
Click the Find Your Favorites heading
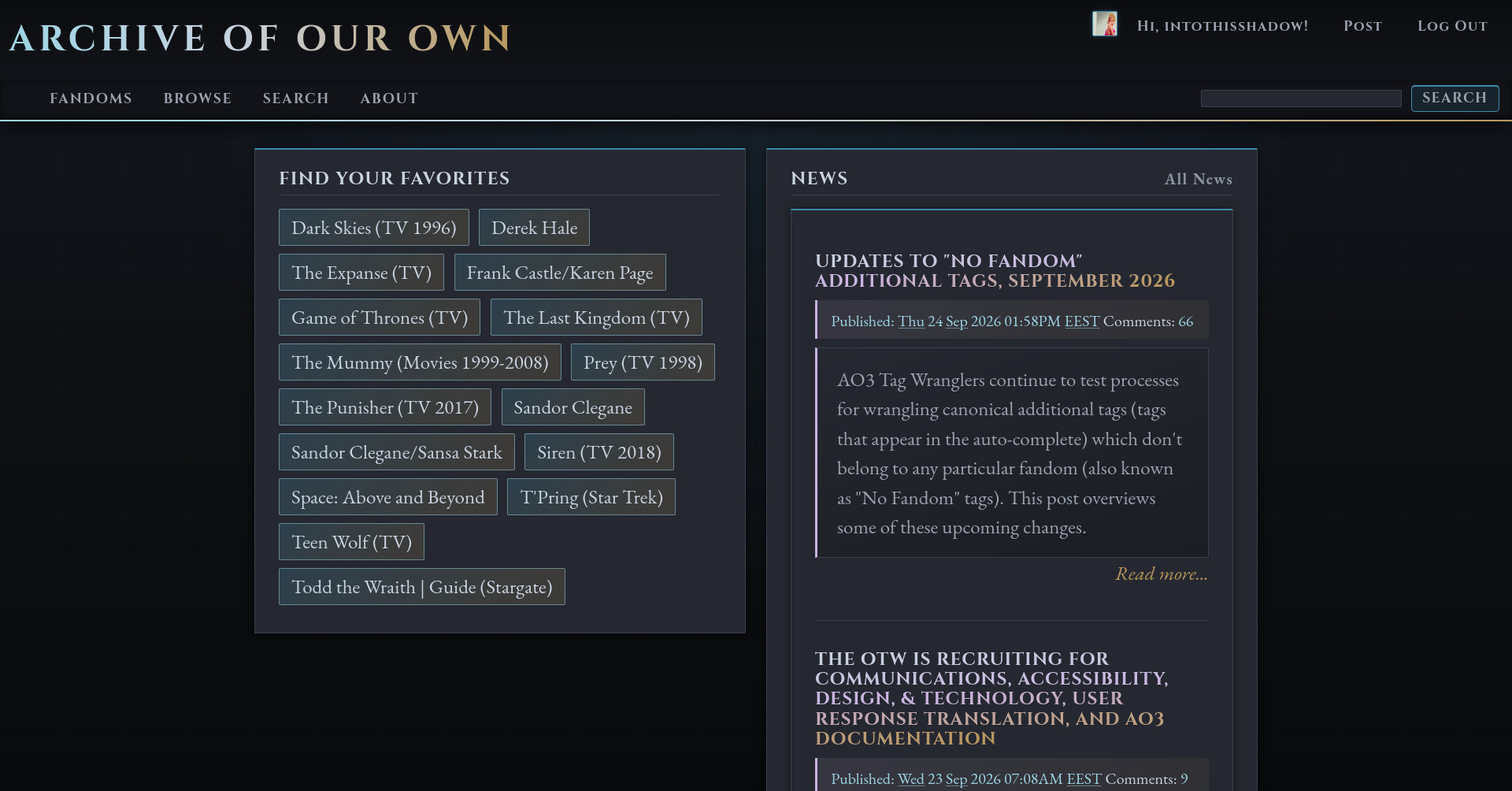coord(395,179)
